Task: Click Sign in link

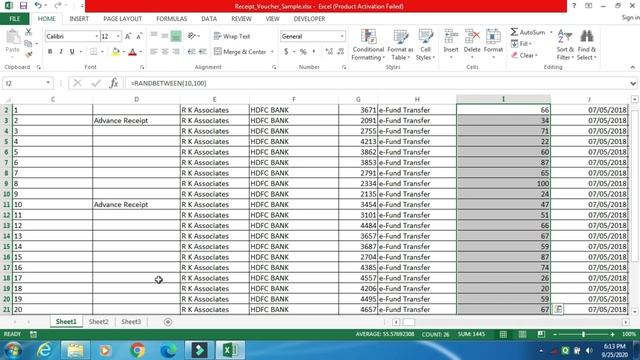Action: [630, 18]
